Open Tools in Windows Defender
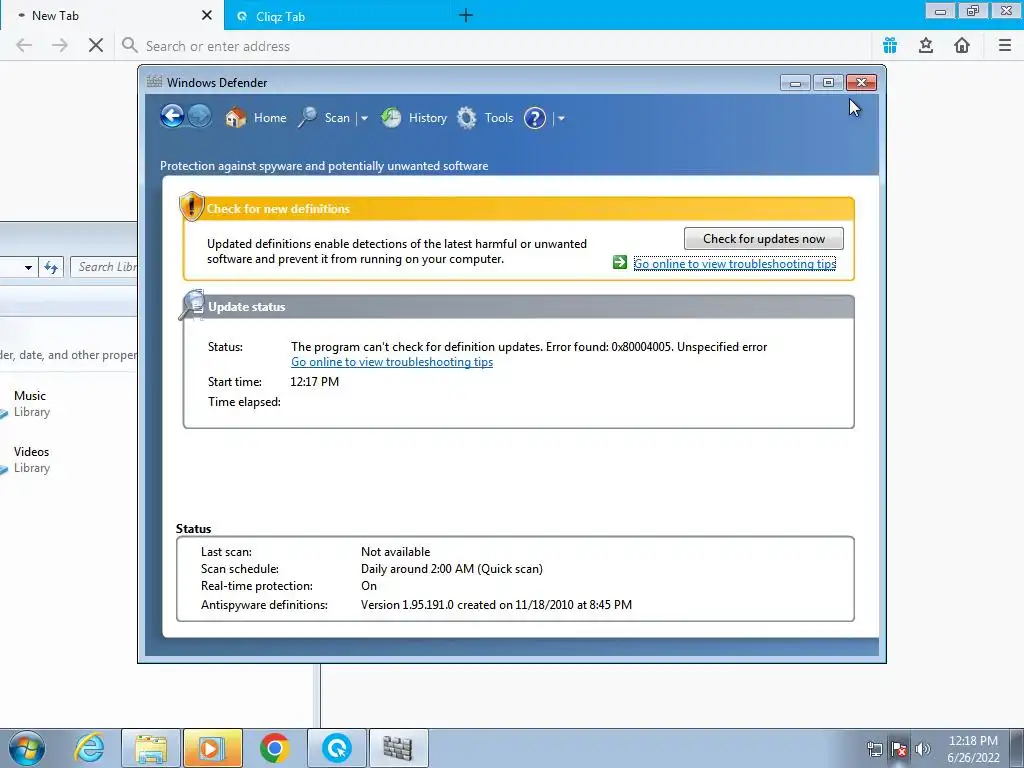Image resolution: width=1024 pixels, height=768 pixels. [485, 118]
